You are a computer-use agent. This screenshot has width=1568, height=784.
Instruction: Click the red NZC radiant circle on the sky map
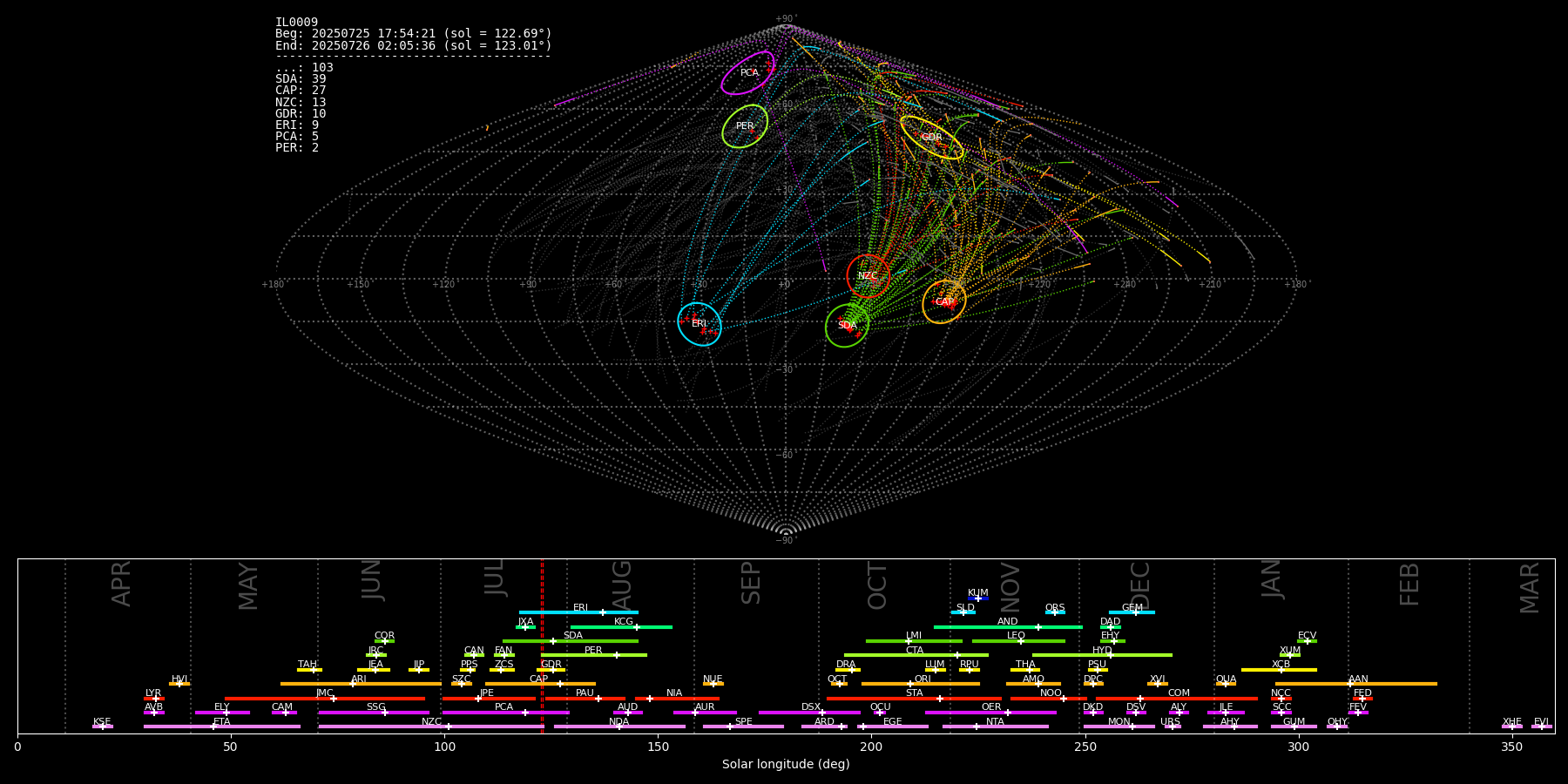click(x=868, y=276)
